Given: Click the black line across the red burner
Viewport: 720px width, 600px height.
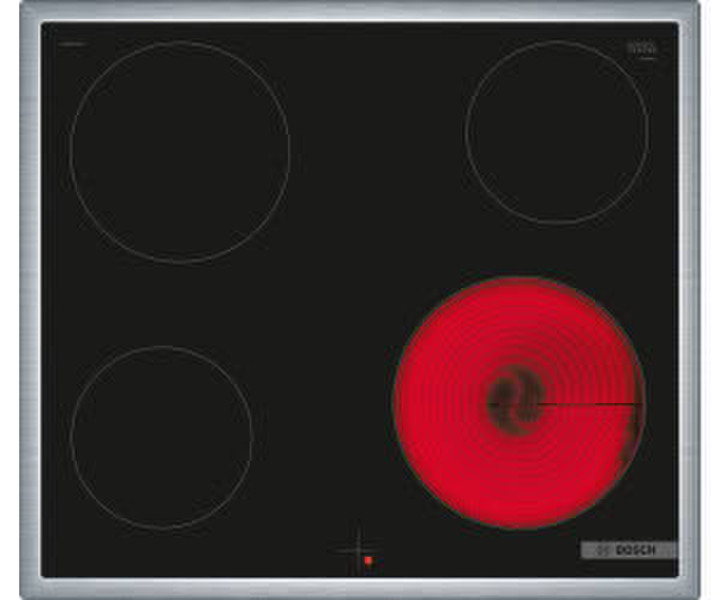Looking at the screenshot, I should 590,404.
